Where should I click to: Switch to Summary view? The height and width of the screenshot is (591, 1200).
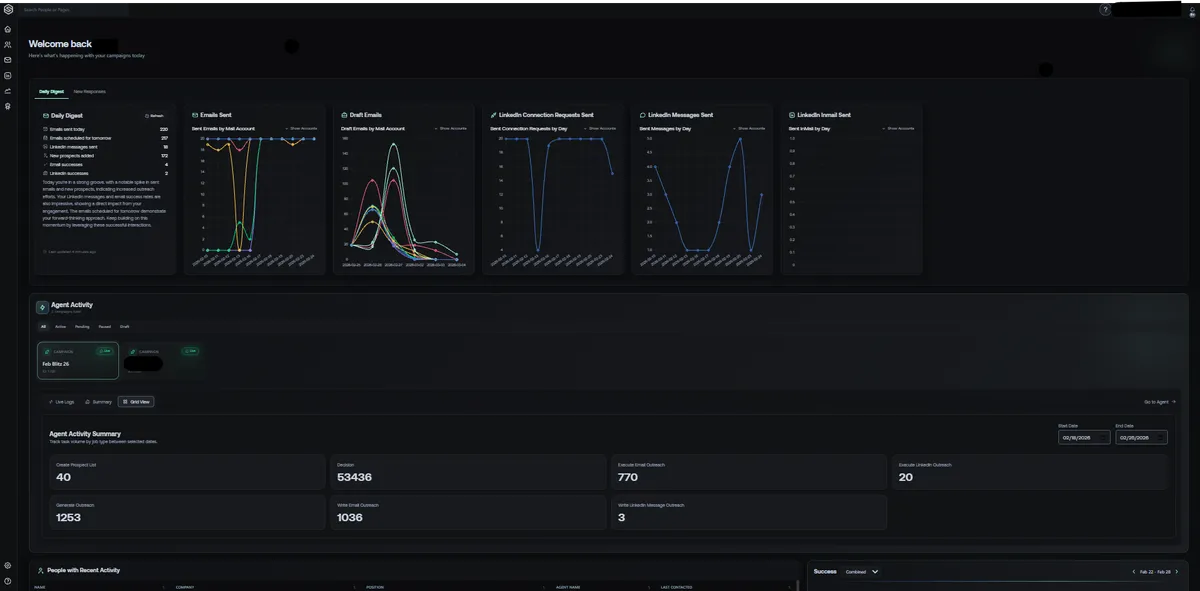98,401
